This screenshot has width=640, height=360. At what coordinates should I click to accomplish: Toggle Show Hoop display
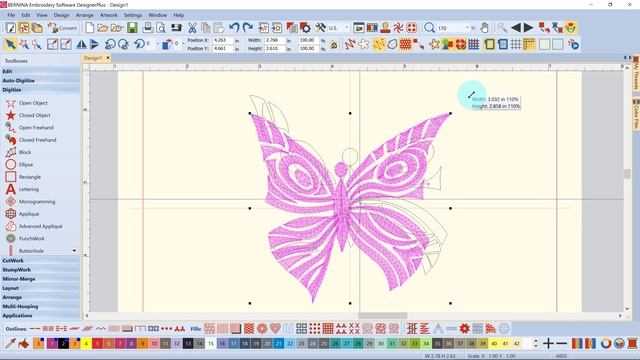[489, 44]
